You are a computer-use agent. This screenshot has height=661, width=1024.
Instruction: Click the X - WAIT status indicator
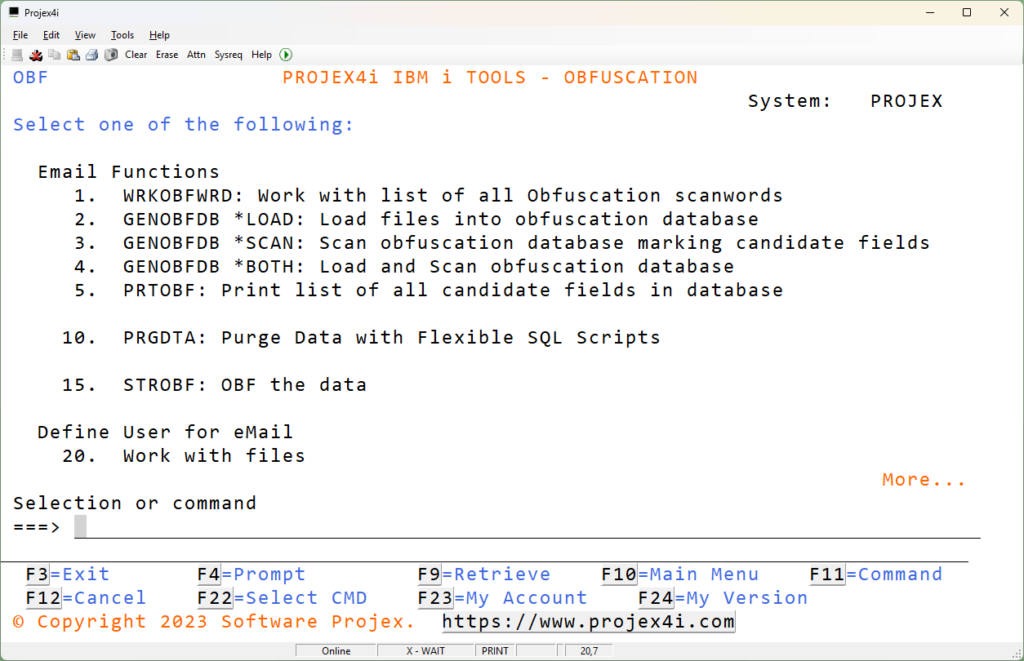(x=426, y=651)
